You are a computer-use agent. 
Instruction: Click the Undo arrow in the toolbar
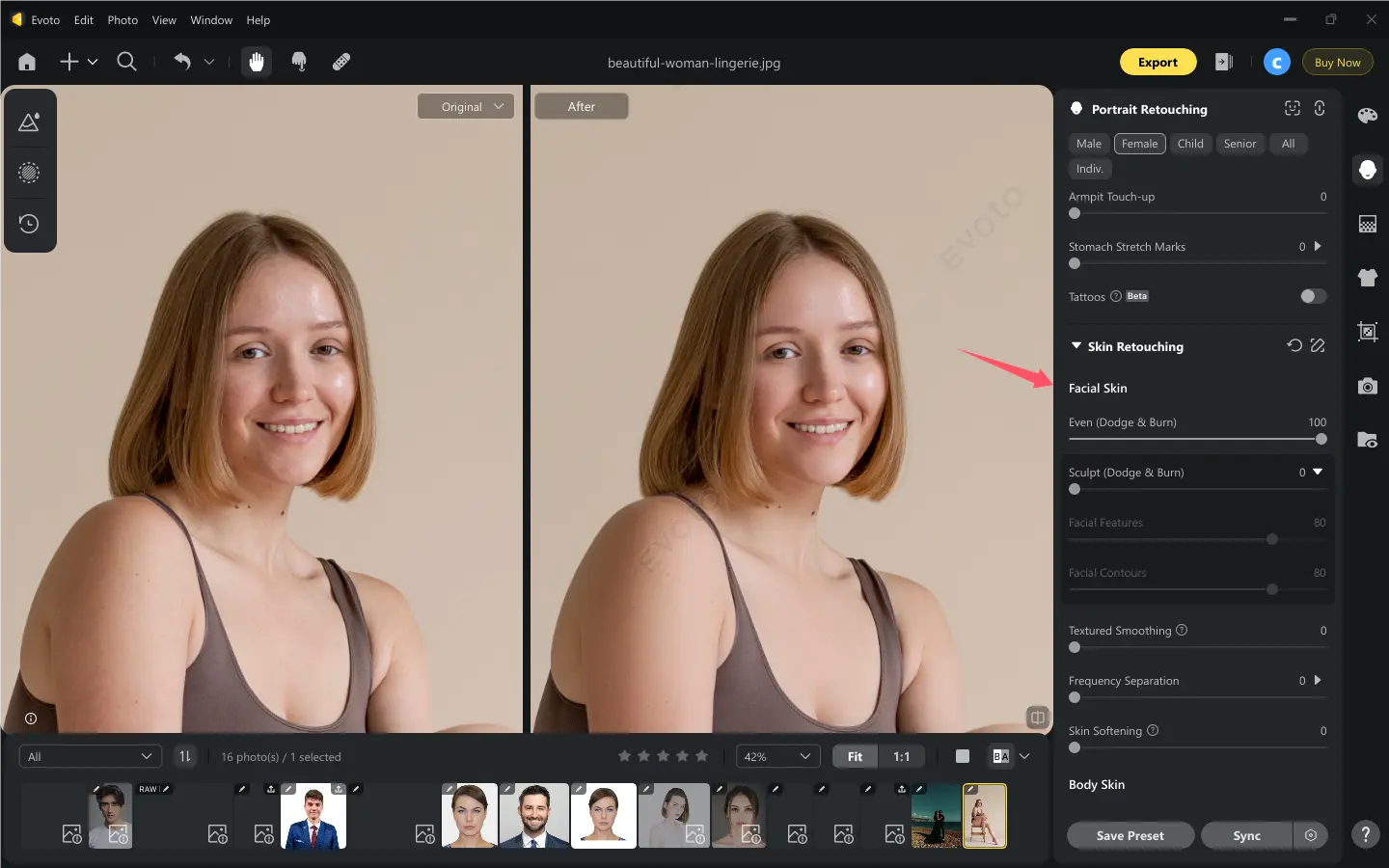[x=181, y=62]
